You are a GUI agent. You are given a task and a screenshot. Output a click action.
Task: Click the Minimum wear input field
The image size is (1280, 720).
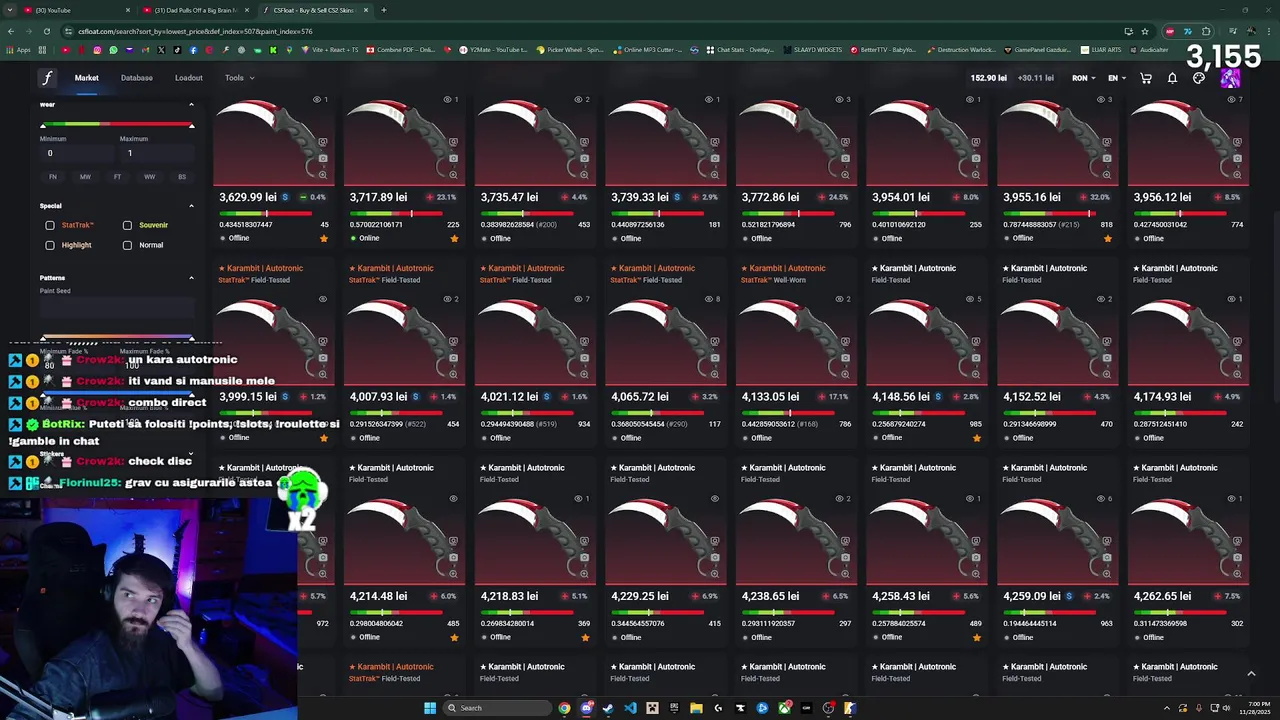76,153
